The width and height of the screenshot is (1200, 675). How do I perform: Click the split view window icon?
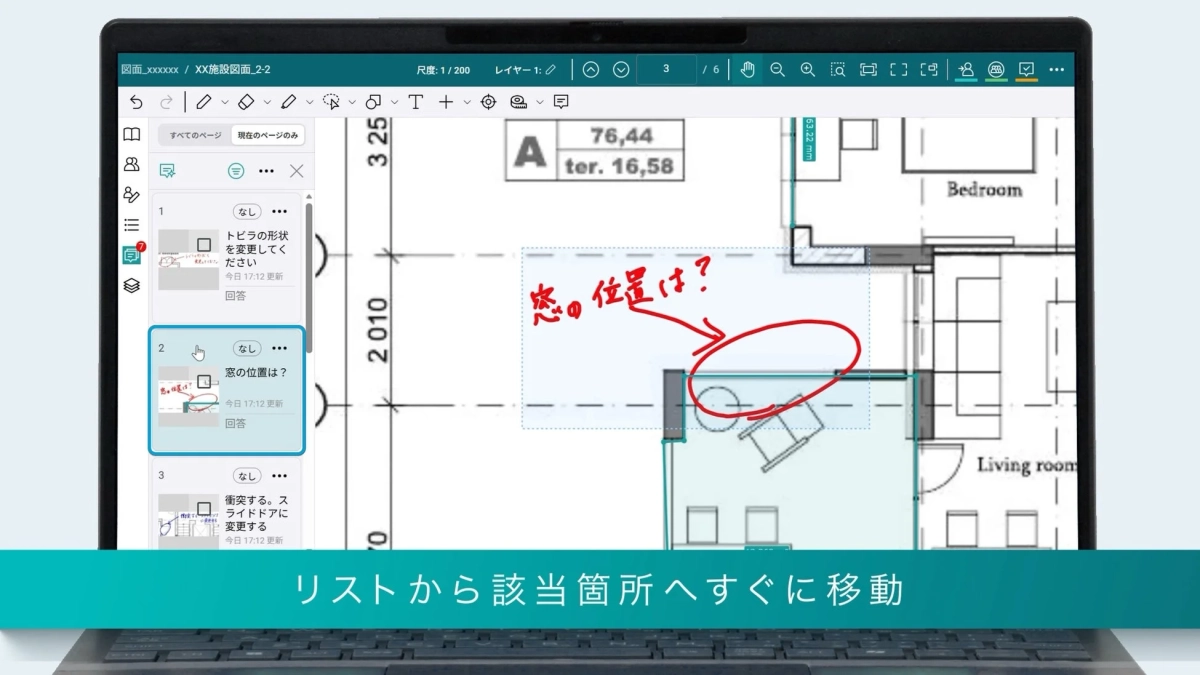[929, 69]
